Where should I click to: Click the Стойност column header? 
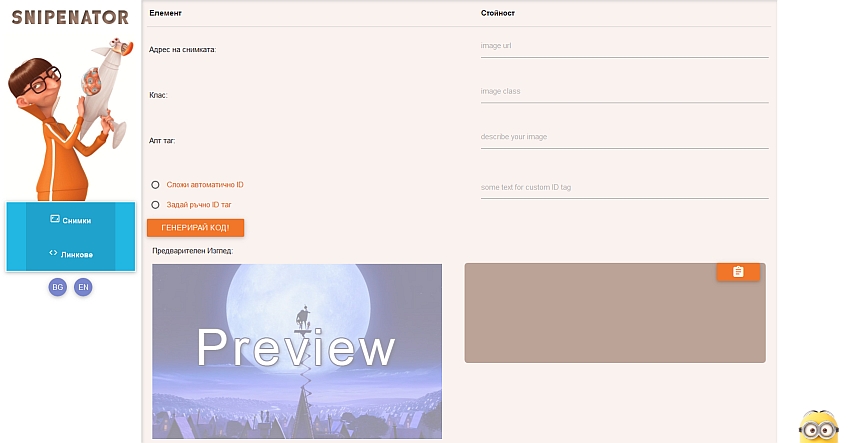click(x=498, y=13)
